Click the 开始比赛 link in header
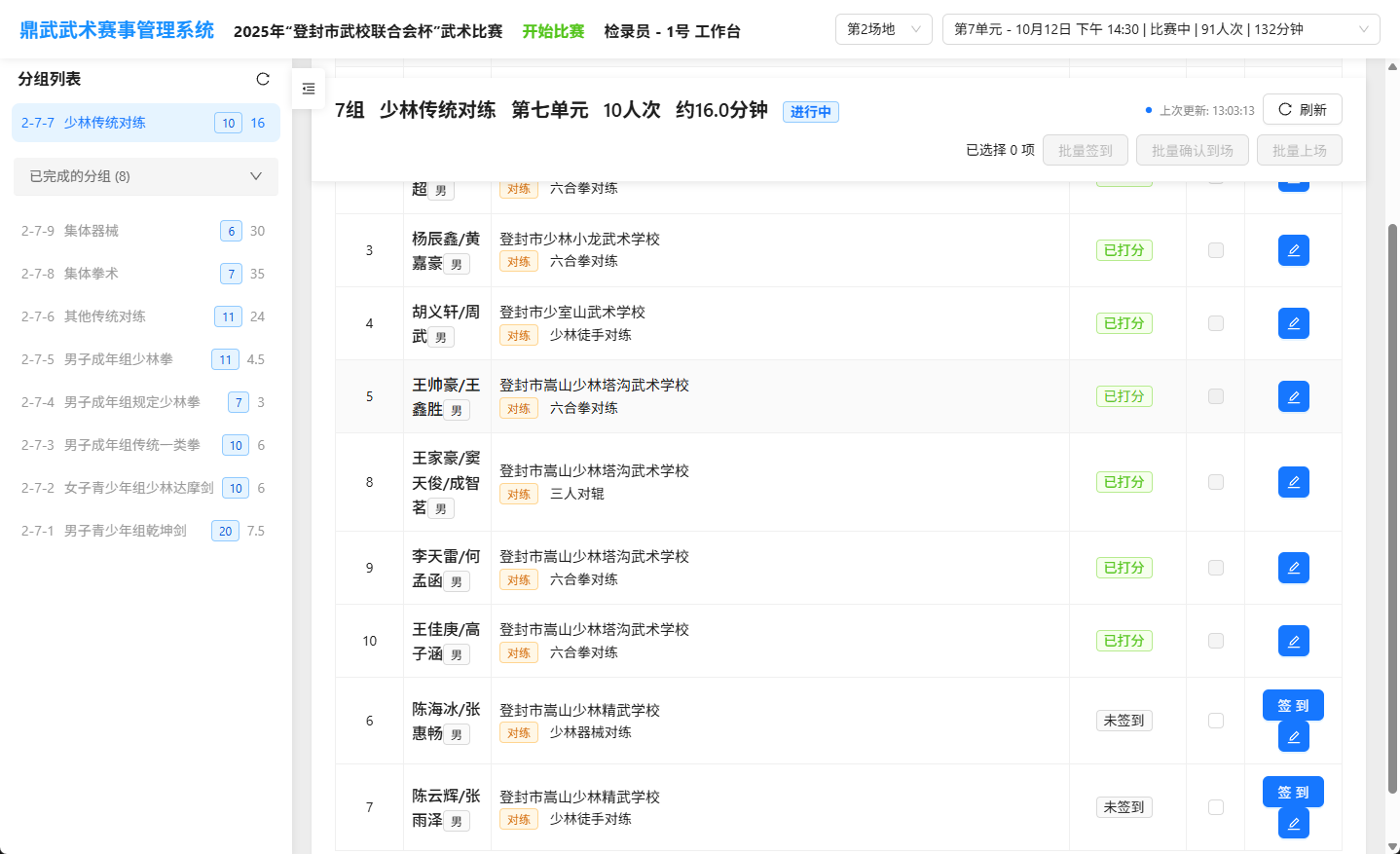 pyautogui.click(x=553, y=31)
